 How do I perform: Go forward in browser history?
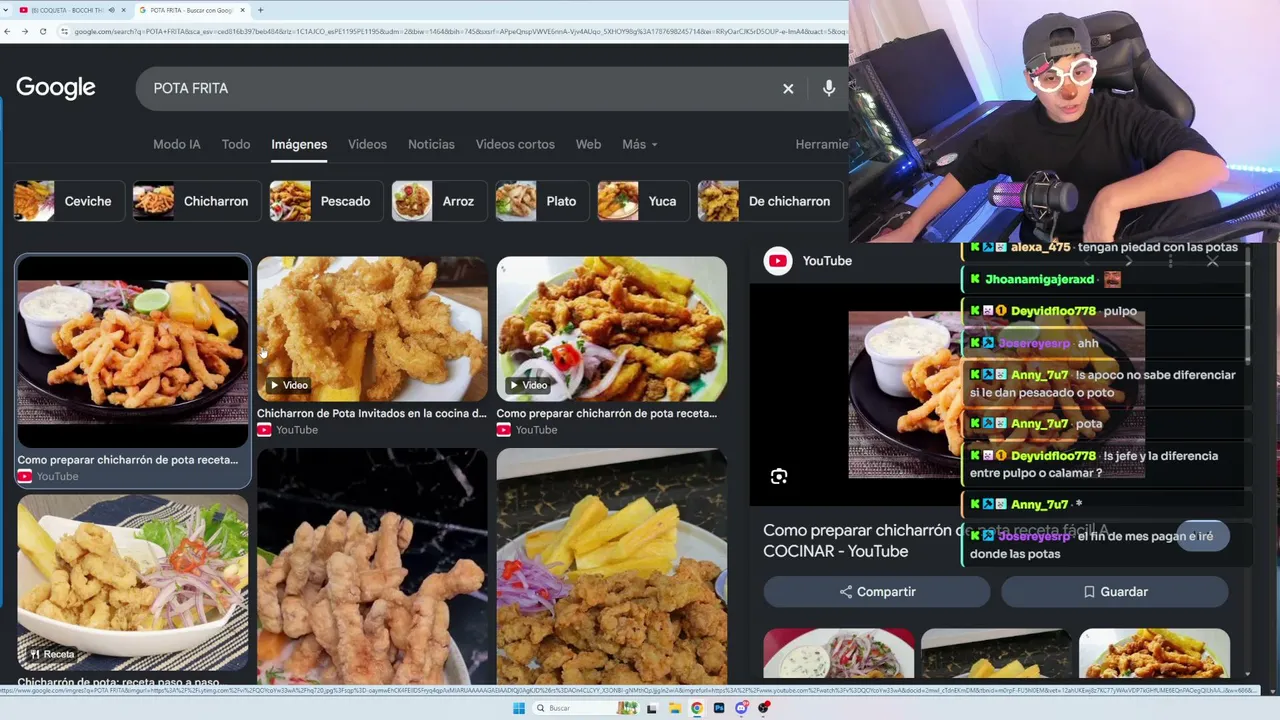(25, 31)
